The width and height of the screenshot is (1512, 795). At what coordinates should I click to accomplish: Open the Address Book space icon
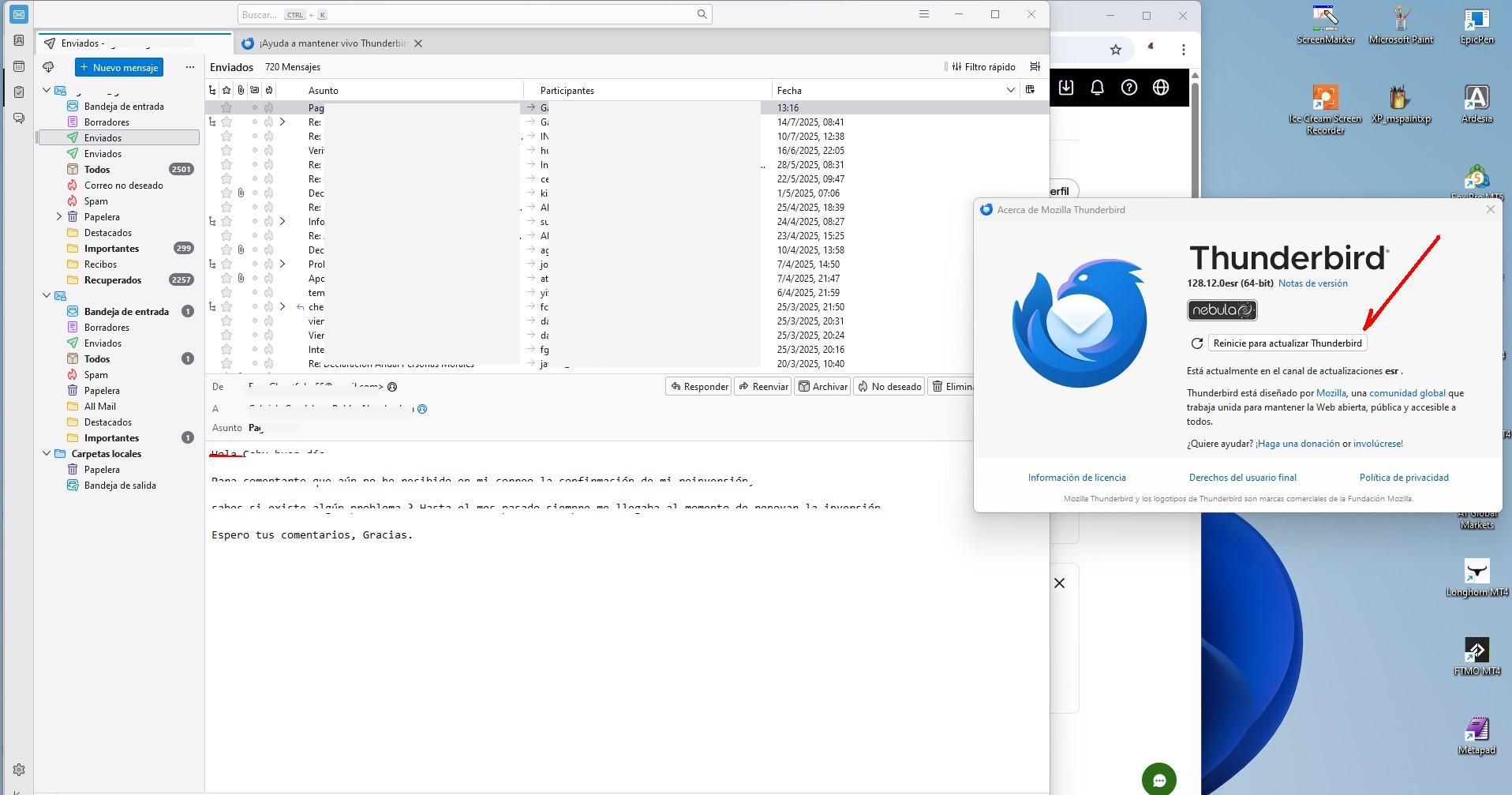click(19, 40)
